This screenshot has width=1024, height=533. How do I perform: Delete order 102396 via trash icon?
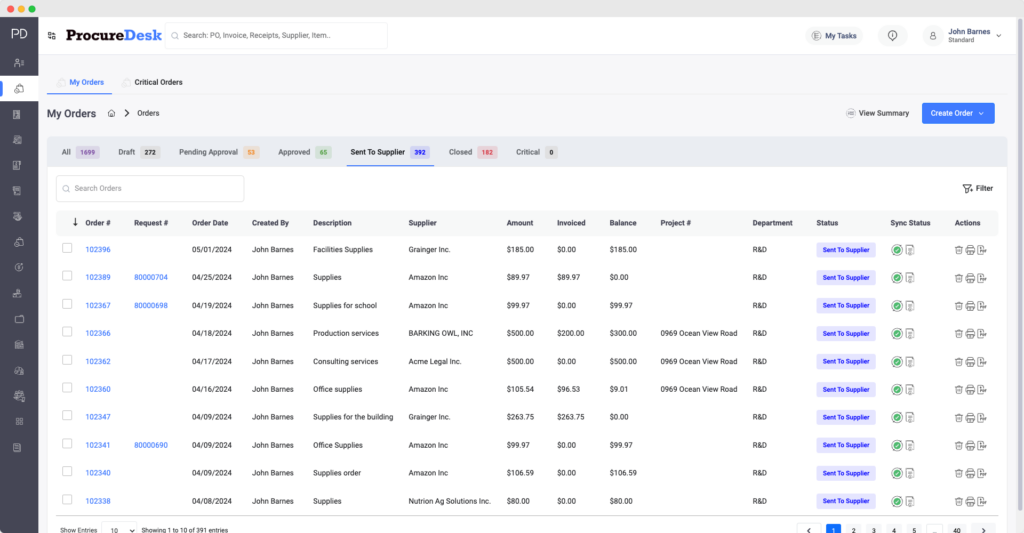(x=959, y=250)
